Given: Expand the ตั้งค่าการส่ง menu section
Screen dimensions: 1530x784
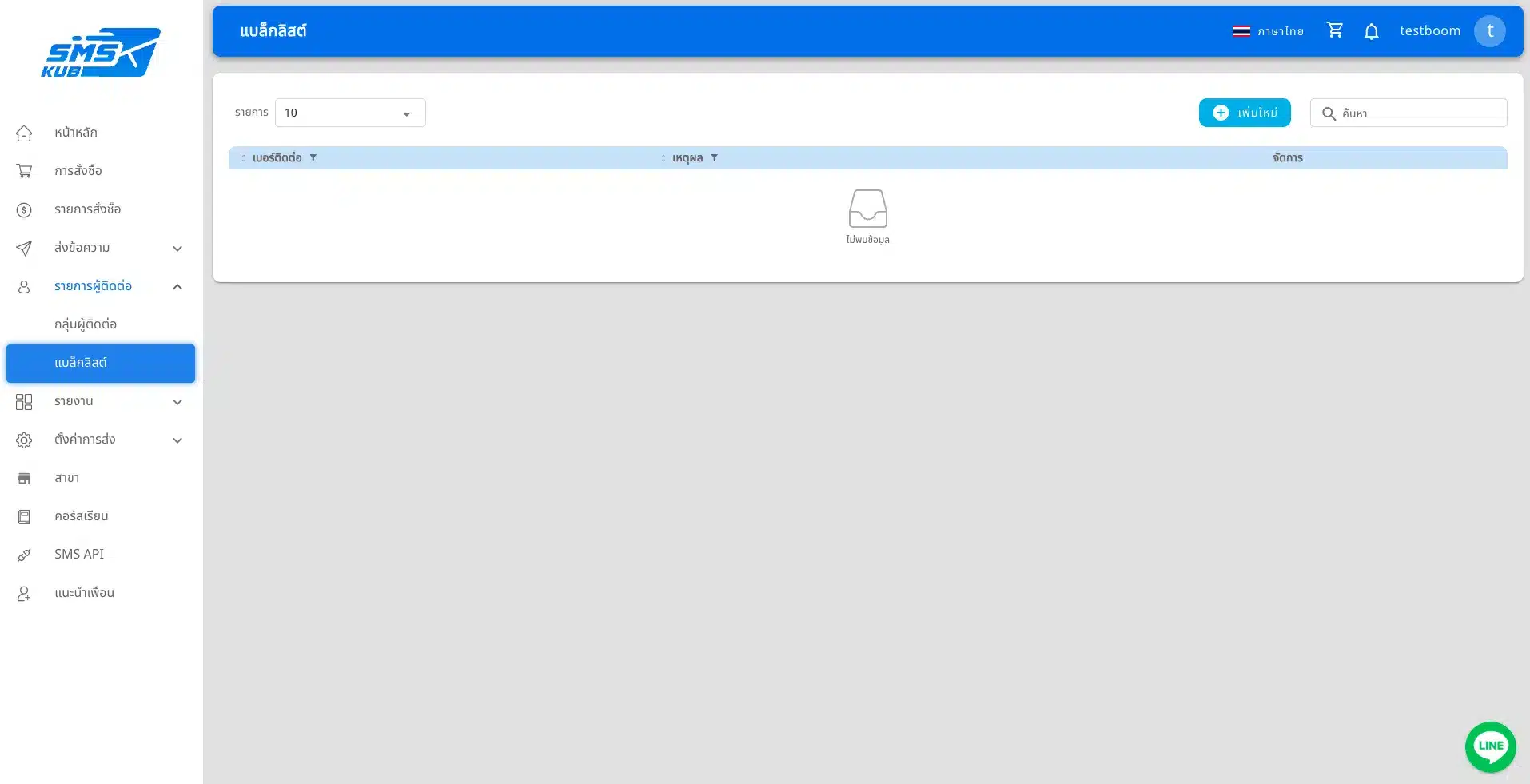Looking at the screenshot, I should (177, 440).
